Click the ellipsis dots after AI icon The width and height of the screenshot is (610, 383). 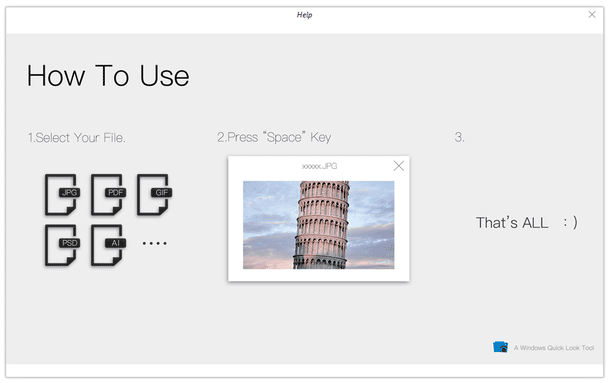(154, 243)
